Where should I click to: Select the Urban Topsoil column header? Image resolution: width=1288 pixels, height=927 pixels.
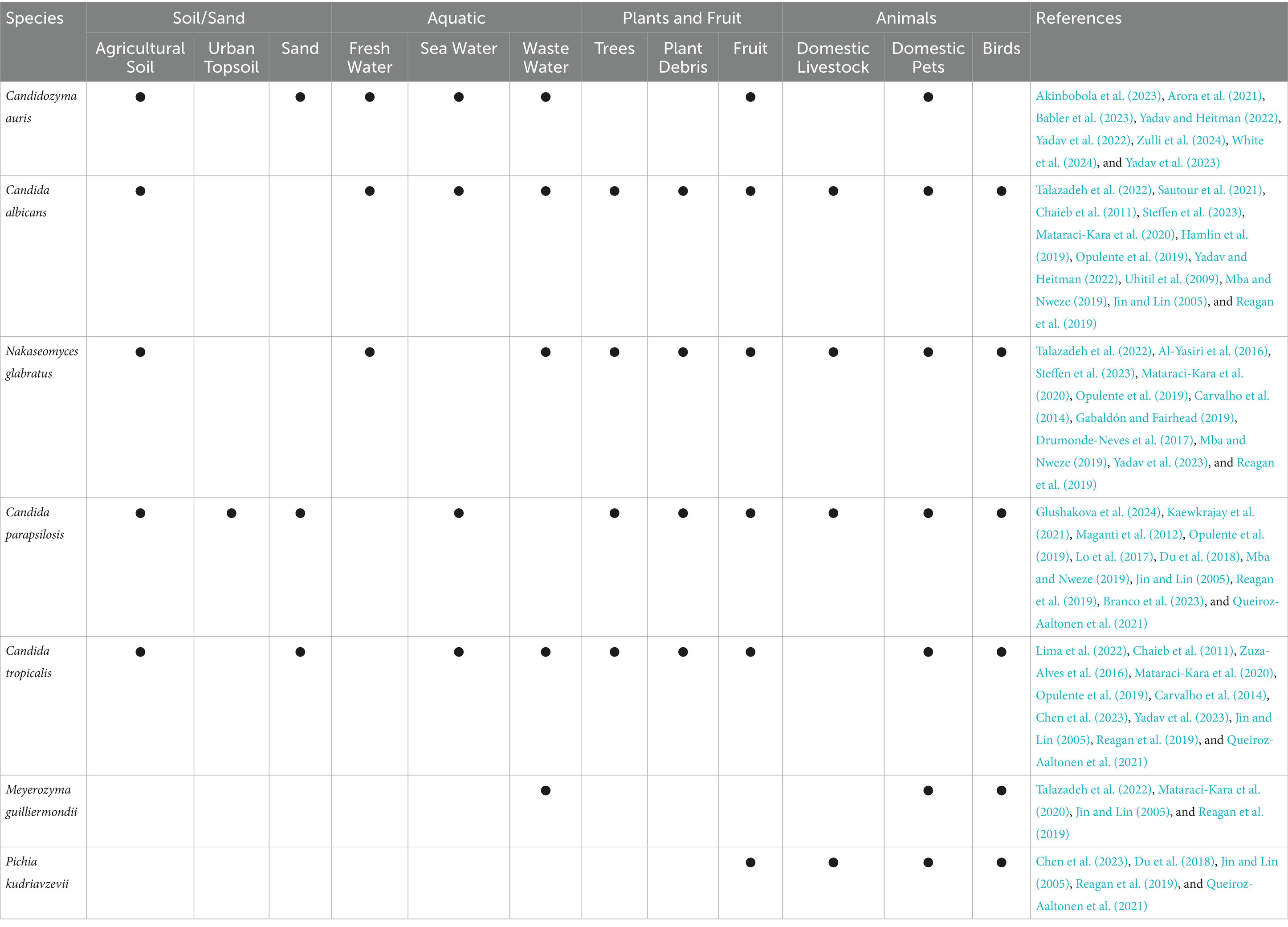pyautogui.click(x=231, y=57)
